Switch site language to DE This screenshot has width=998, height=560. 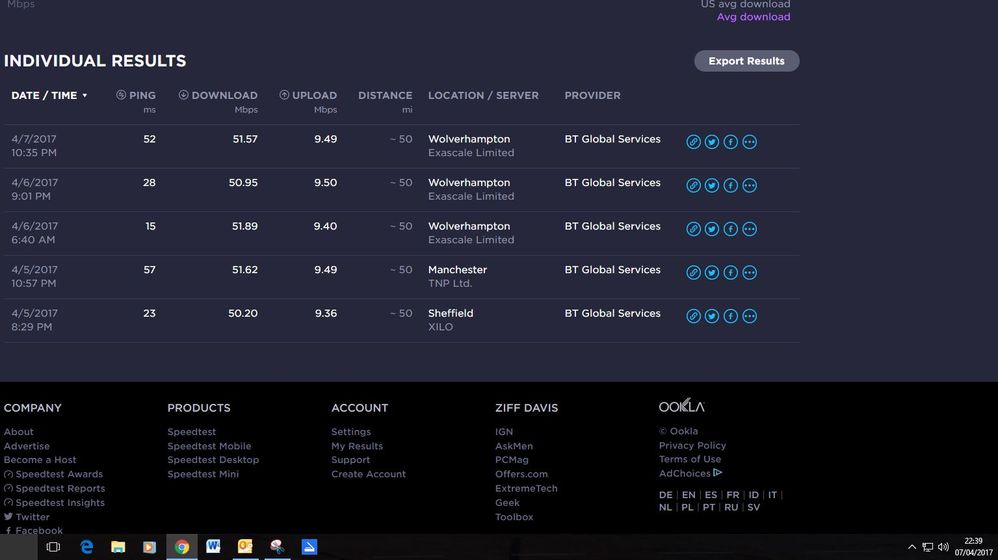[x=666, y=495]
